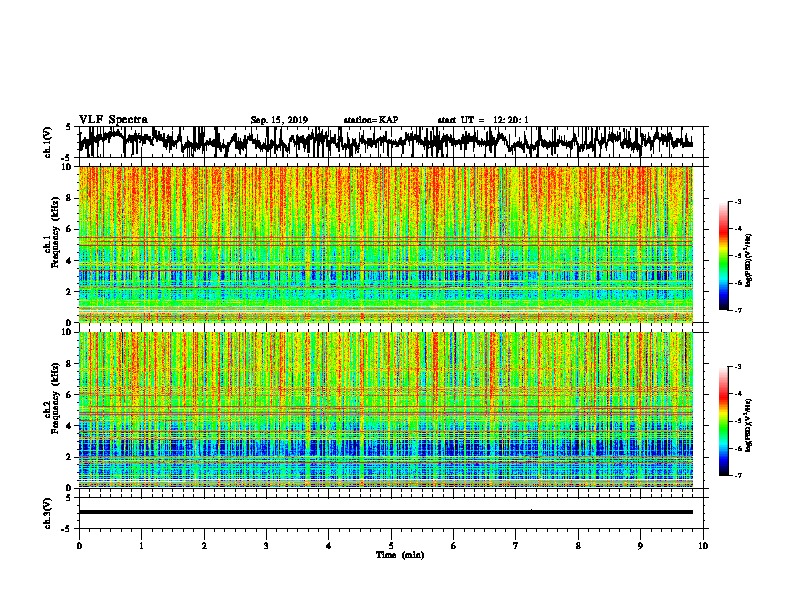Viewport: 792px width, 612px height.
Task: Click the 'ch.3(V)' axis label
Action: pos(48,513)
